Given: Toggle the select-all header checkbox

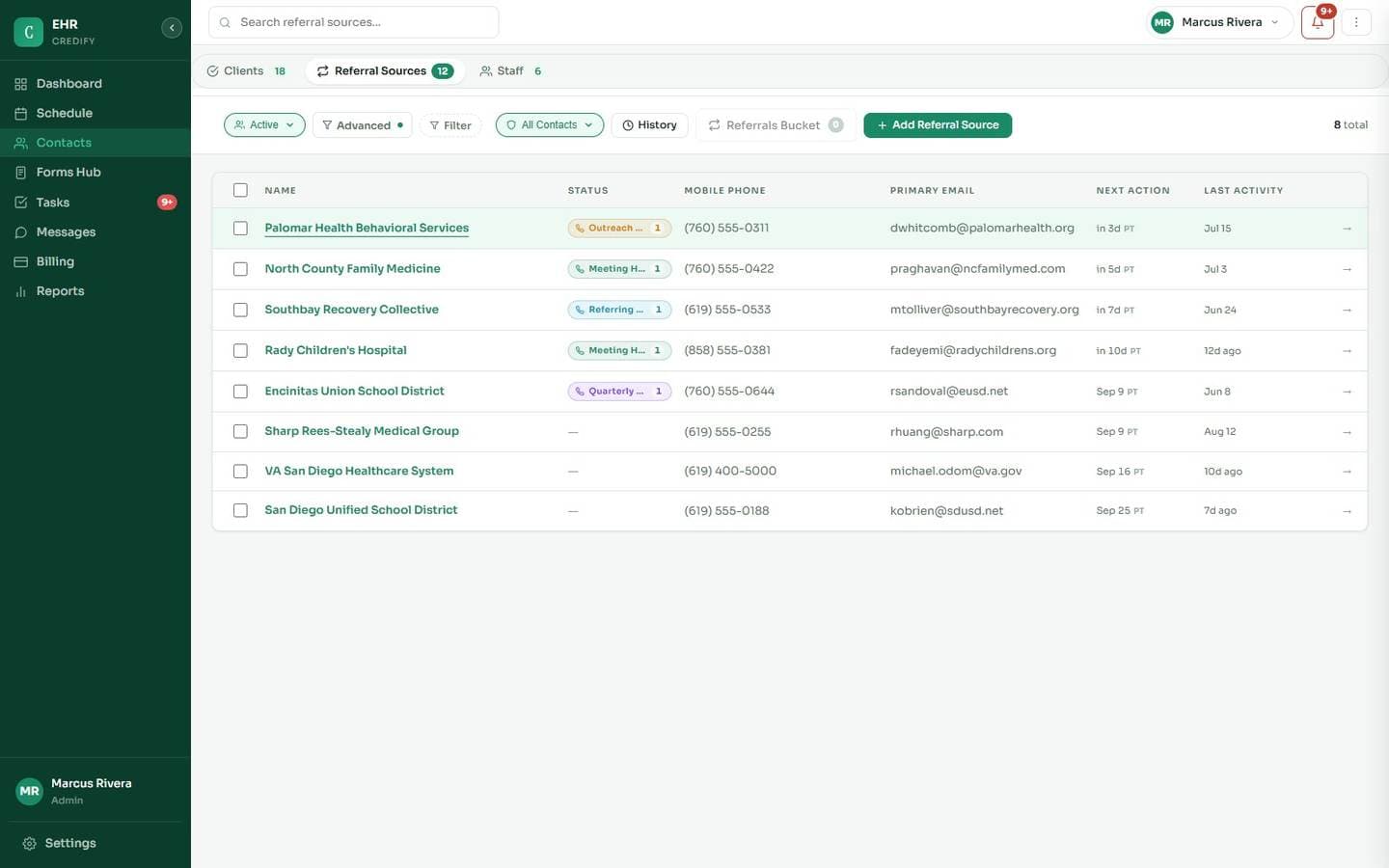Looking at the screenshot, I should pos(240,190).
